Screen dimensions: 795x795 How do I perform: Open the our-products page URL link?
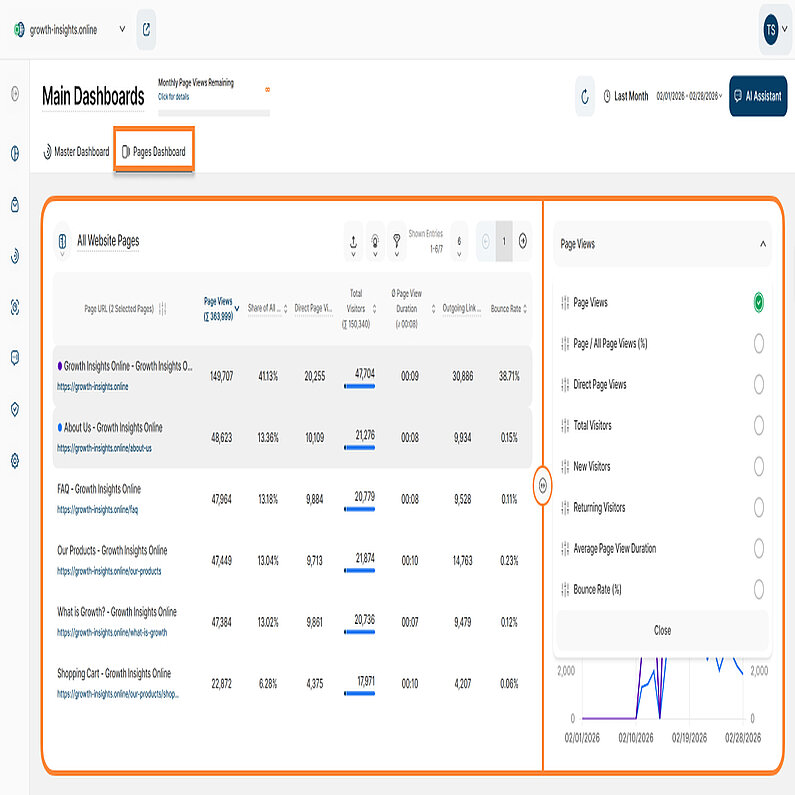pyautogui.click(x=109, y=571)
